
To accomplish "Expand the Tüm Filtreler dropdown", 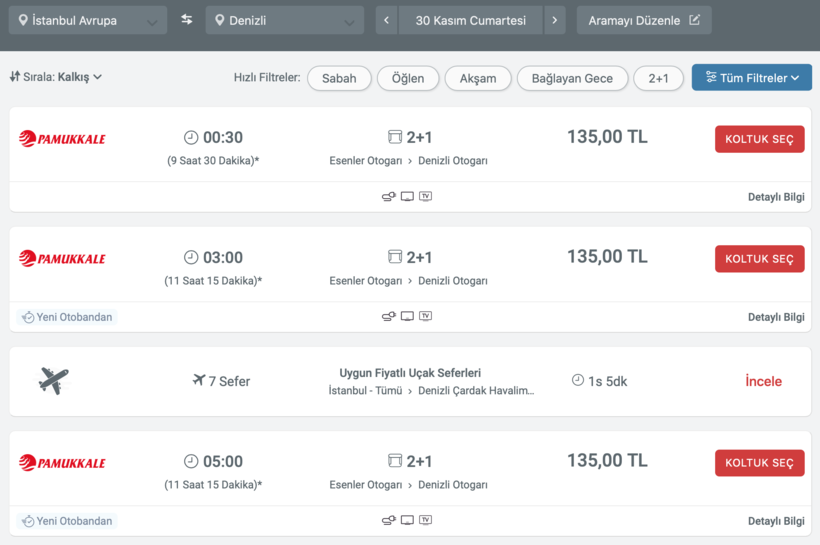I will coord(751,78).
